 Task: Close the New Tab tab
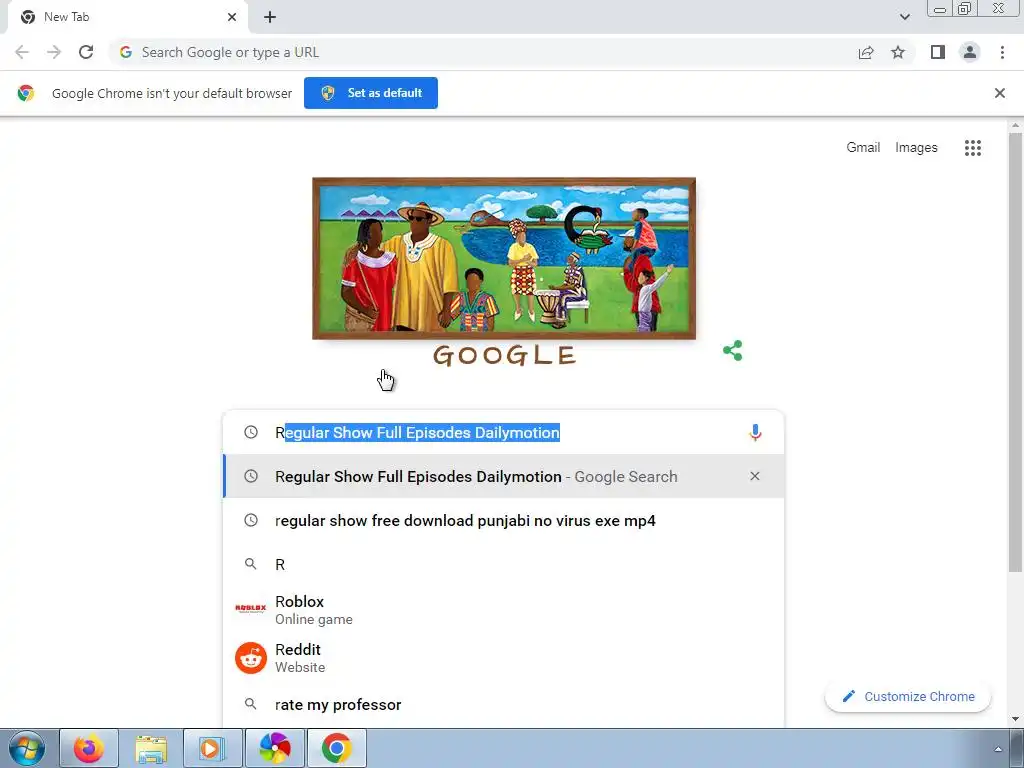(232, 17)
